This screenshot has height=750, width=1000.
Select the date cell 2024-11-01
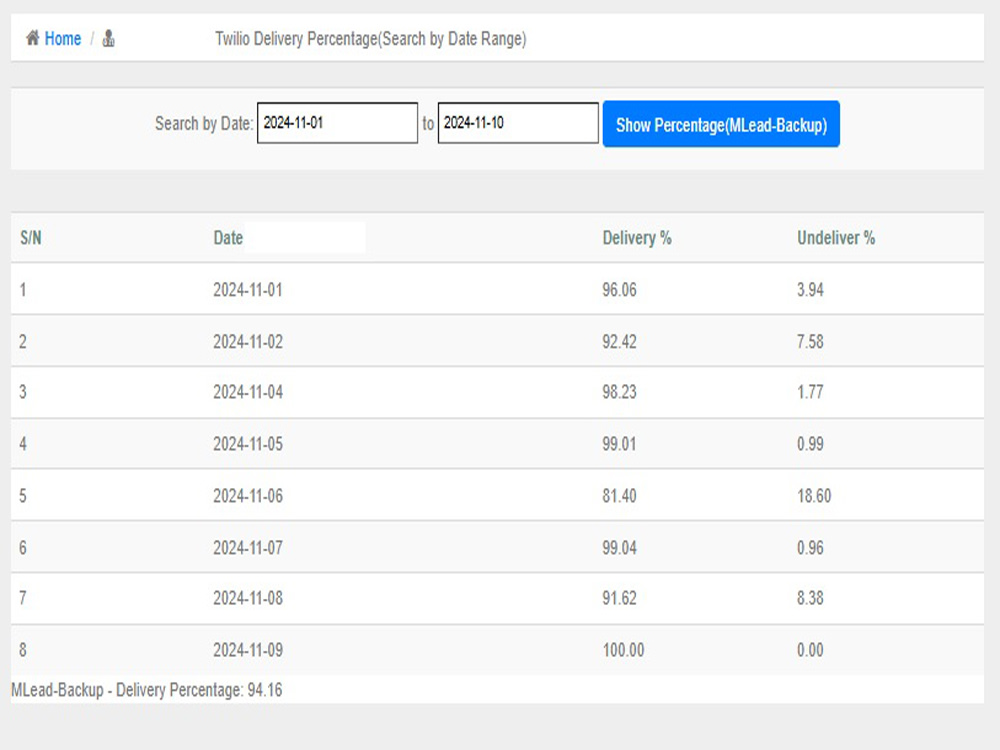point(247,290)
